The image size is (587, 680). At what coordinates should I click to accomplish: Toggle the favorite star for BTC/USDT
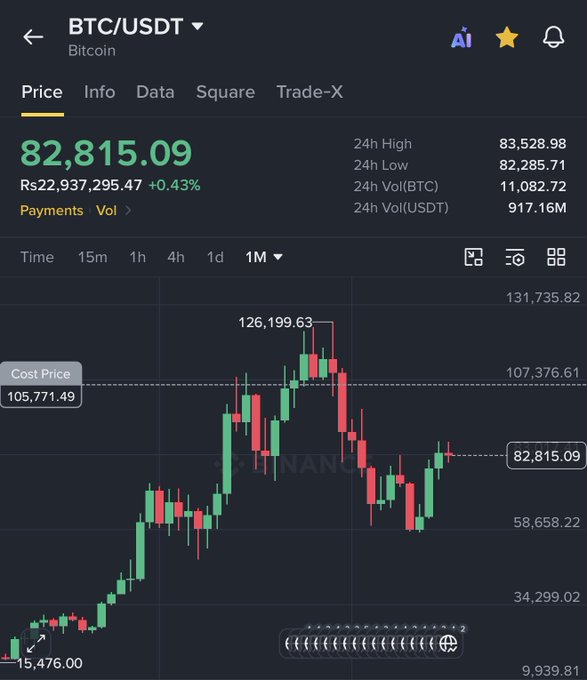coord(507,37)
